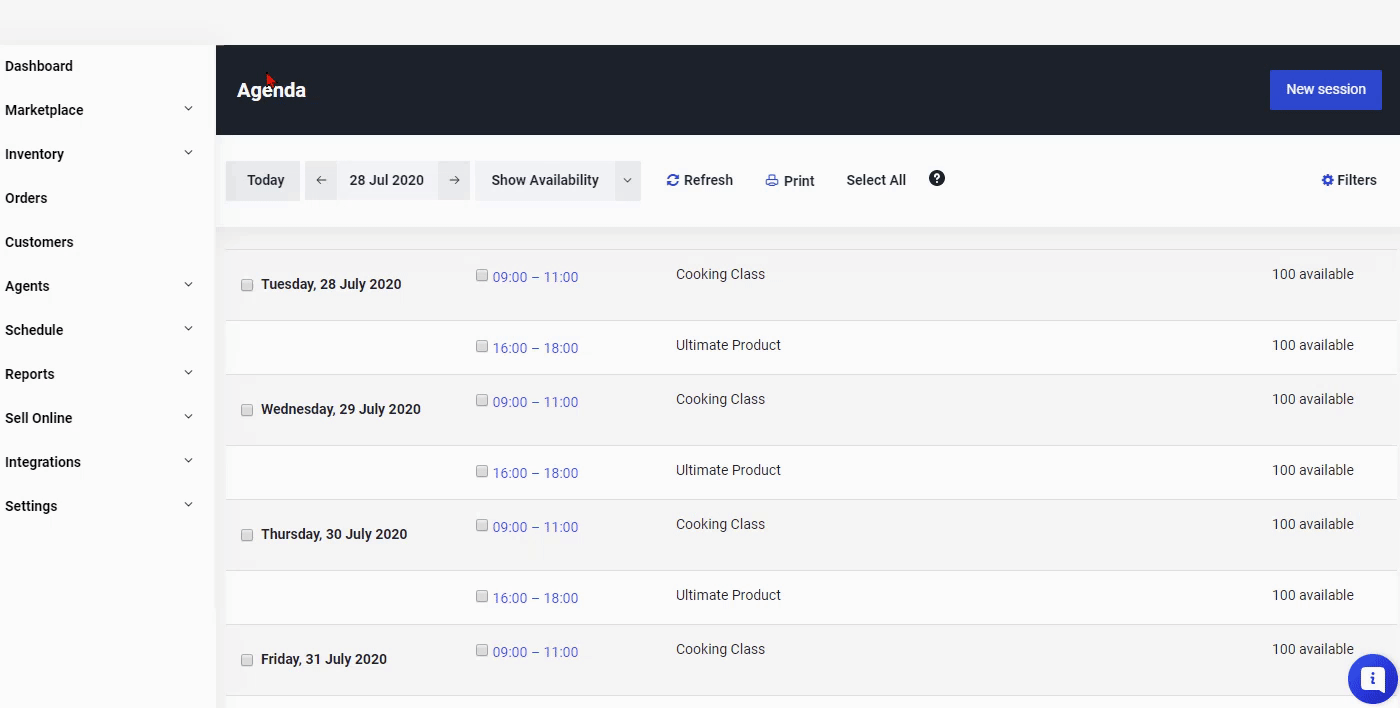
Task: Open Orders in the sidebar
Action: 26,198
